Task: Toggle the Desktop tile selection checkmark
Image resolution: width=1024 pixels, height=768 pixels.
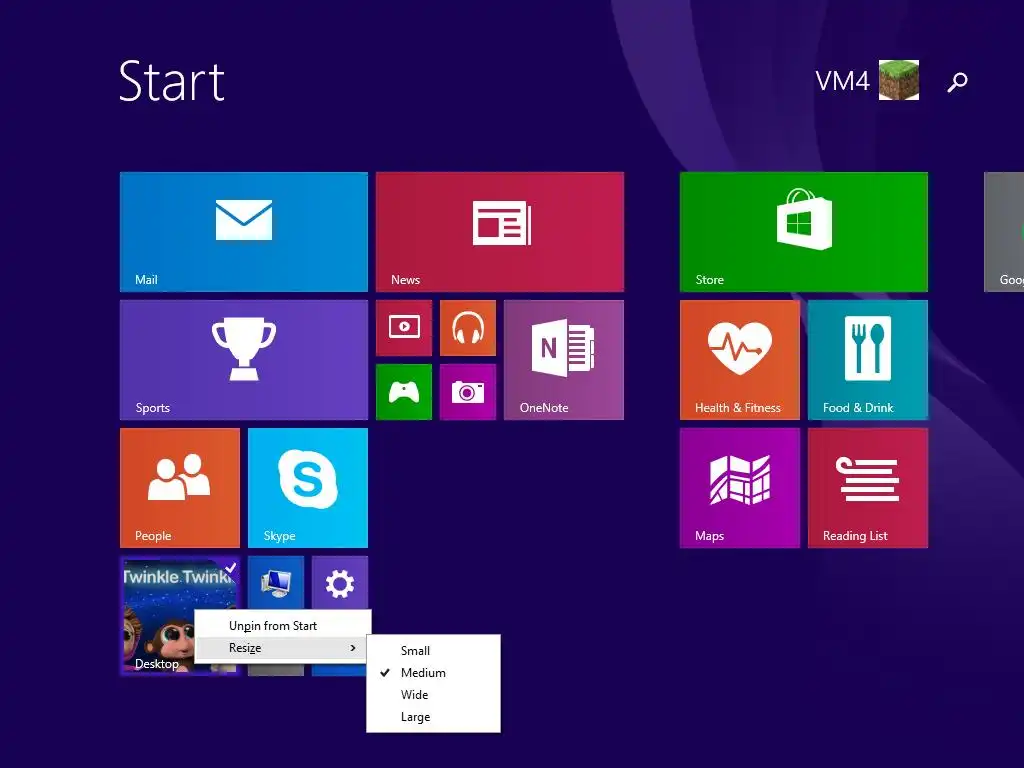Action: click(x=230, y=566)
